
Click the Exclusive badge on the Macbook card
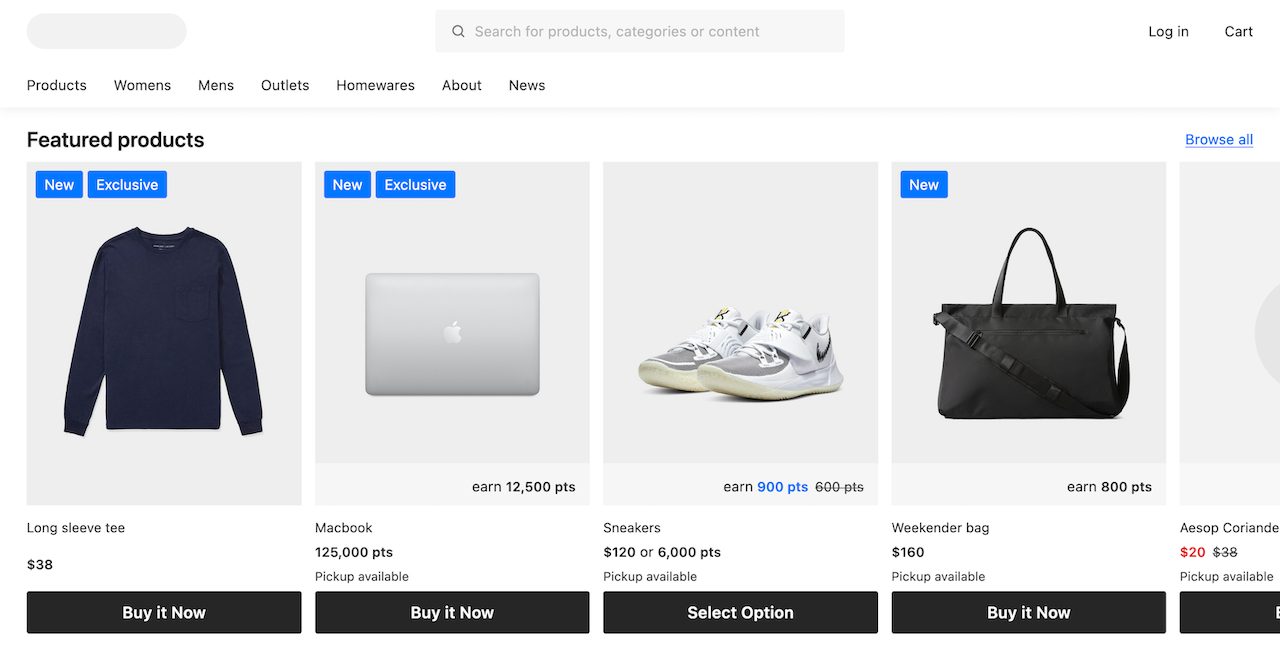415,184
